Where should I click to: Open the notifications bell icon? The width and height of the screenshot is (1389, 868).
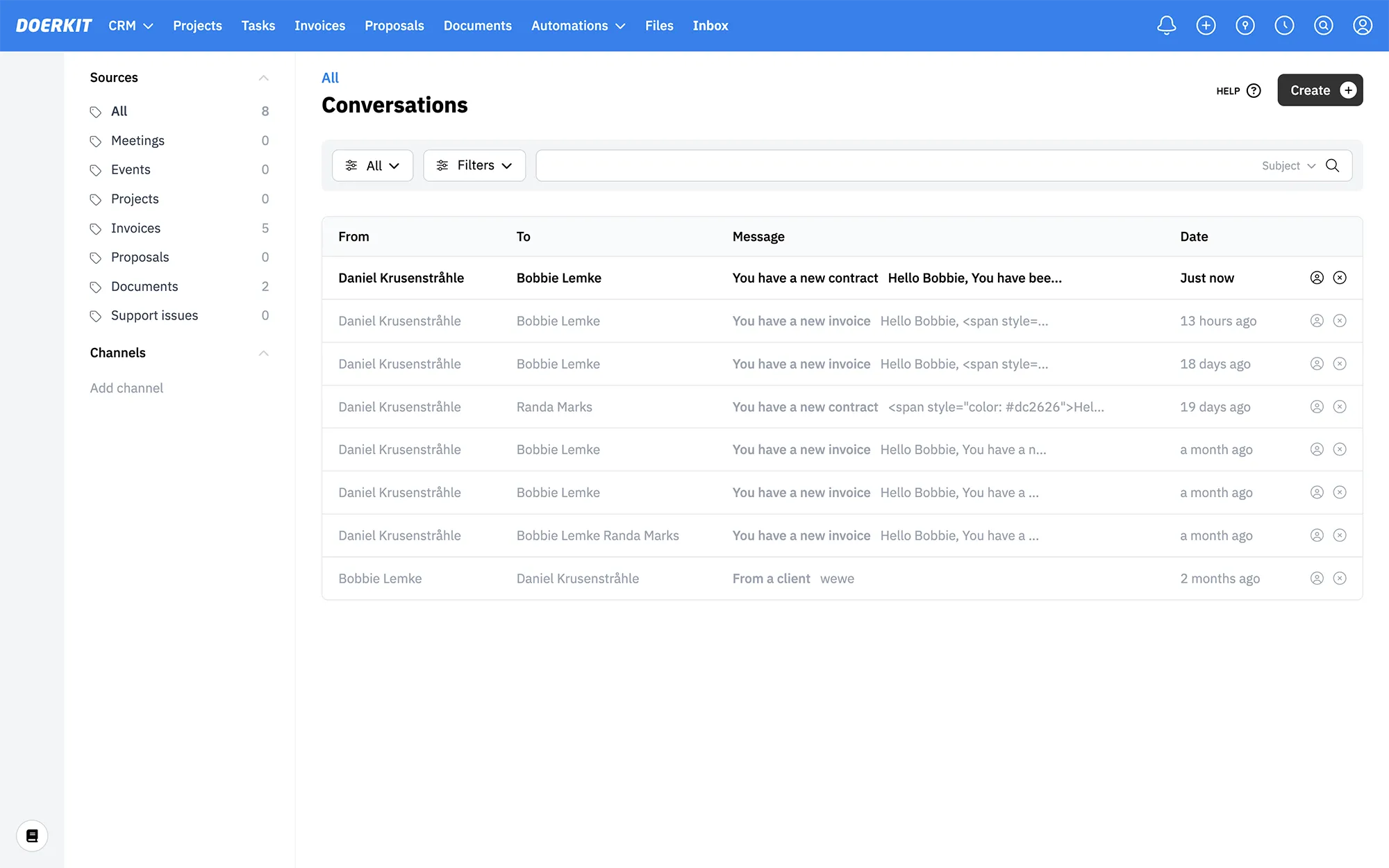pos(1166,26)
